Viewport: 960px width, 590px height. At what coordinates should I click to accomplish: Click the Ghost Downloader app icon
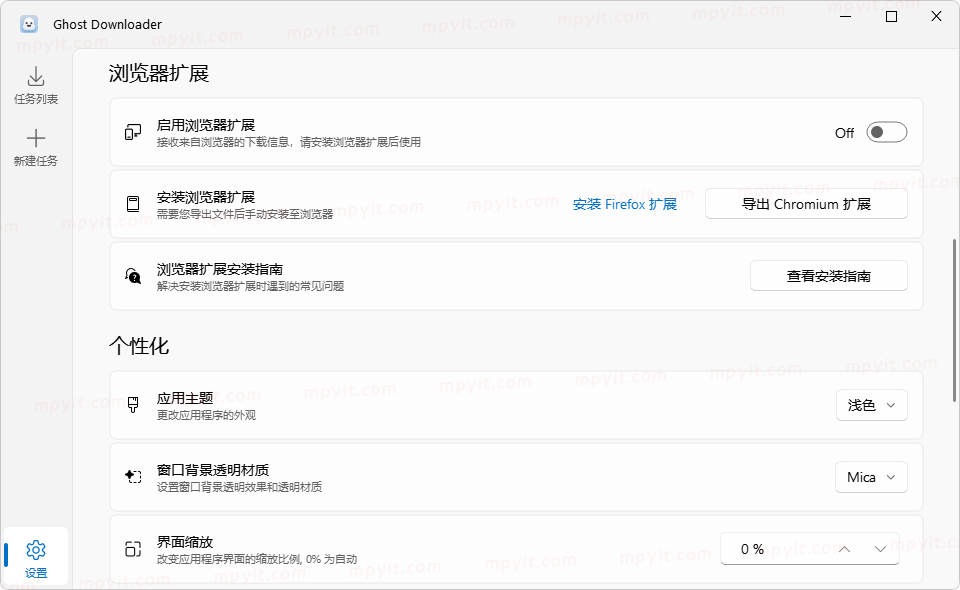point(29,24)
